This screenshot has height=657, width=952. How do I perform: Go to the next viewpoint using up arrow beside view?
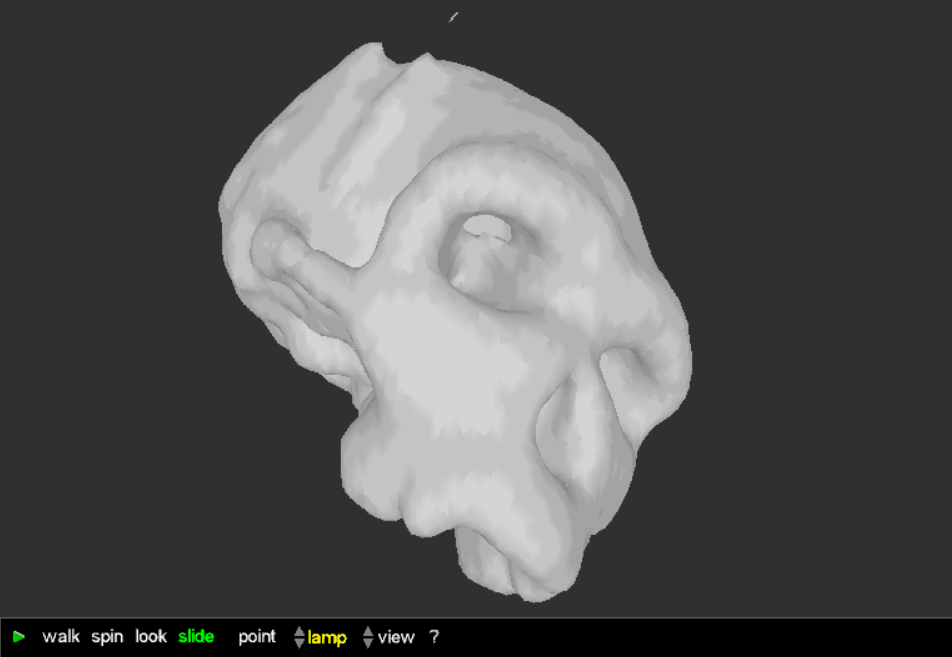(x=368, y=631)
